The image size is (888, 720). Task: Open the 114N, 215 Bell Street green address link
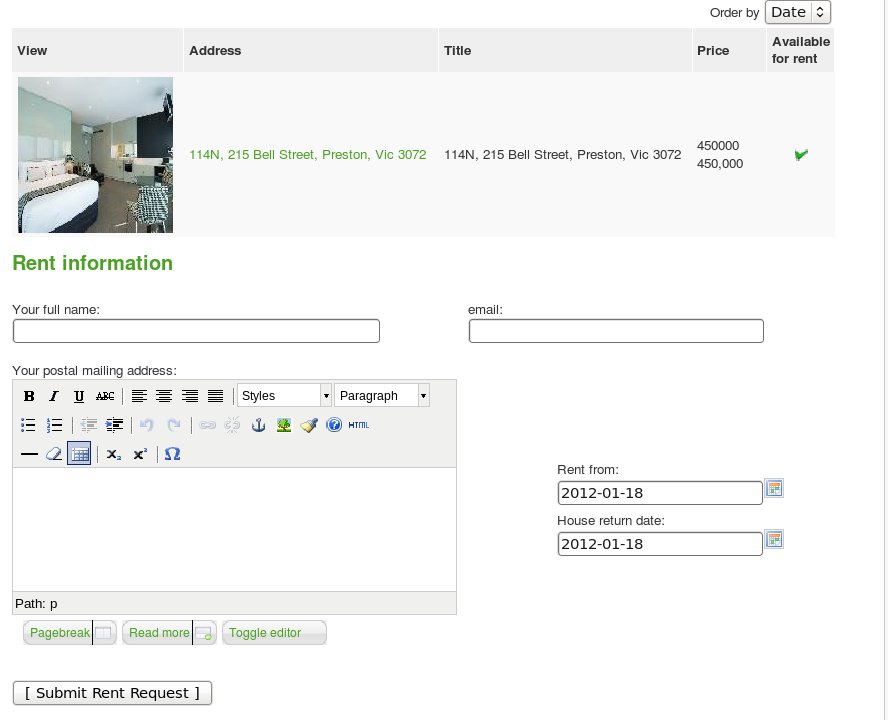tap(308, 155)
